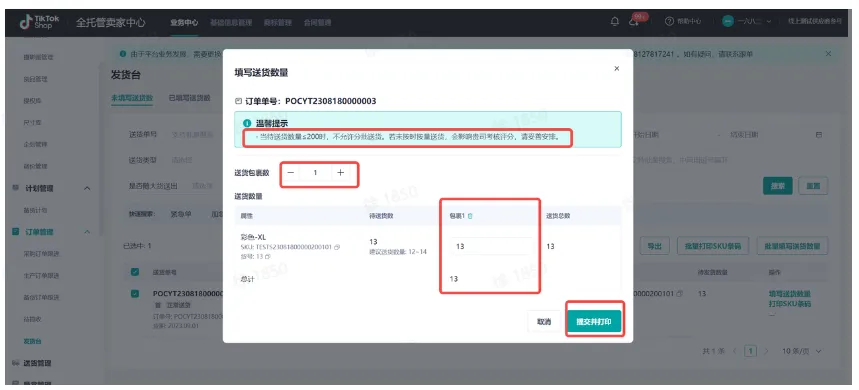The image size is (859, 390).
Task: Delete 包裹1 using trash icon
Action: [x=470, y=216]
